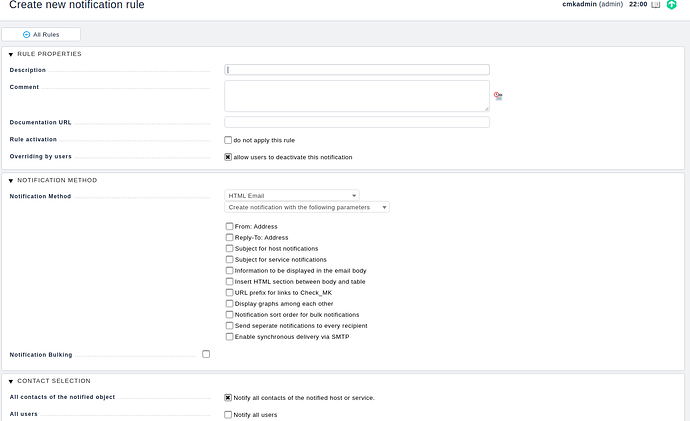
Task: Click the green arrow icon beside the clock
Action: (672, 4)
